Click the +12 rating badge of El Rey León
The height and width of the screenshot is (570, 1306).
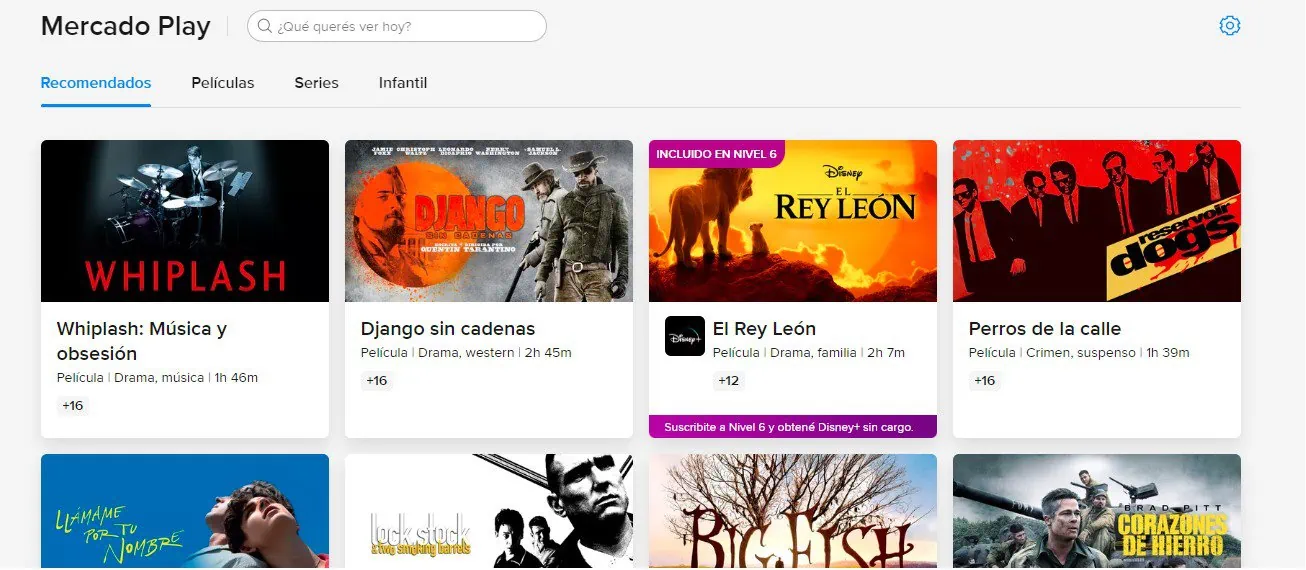point(729,381)
